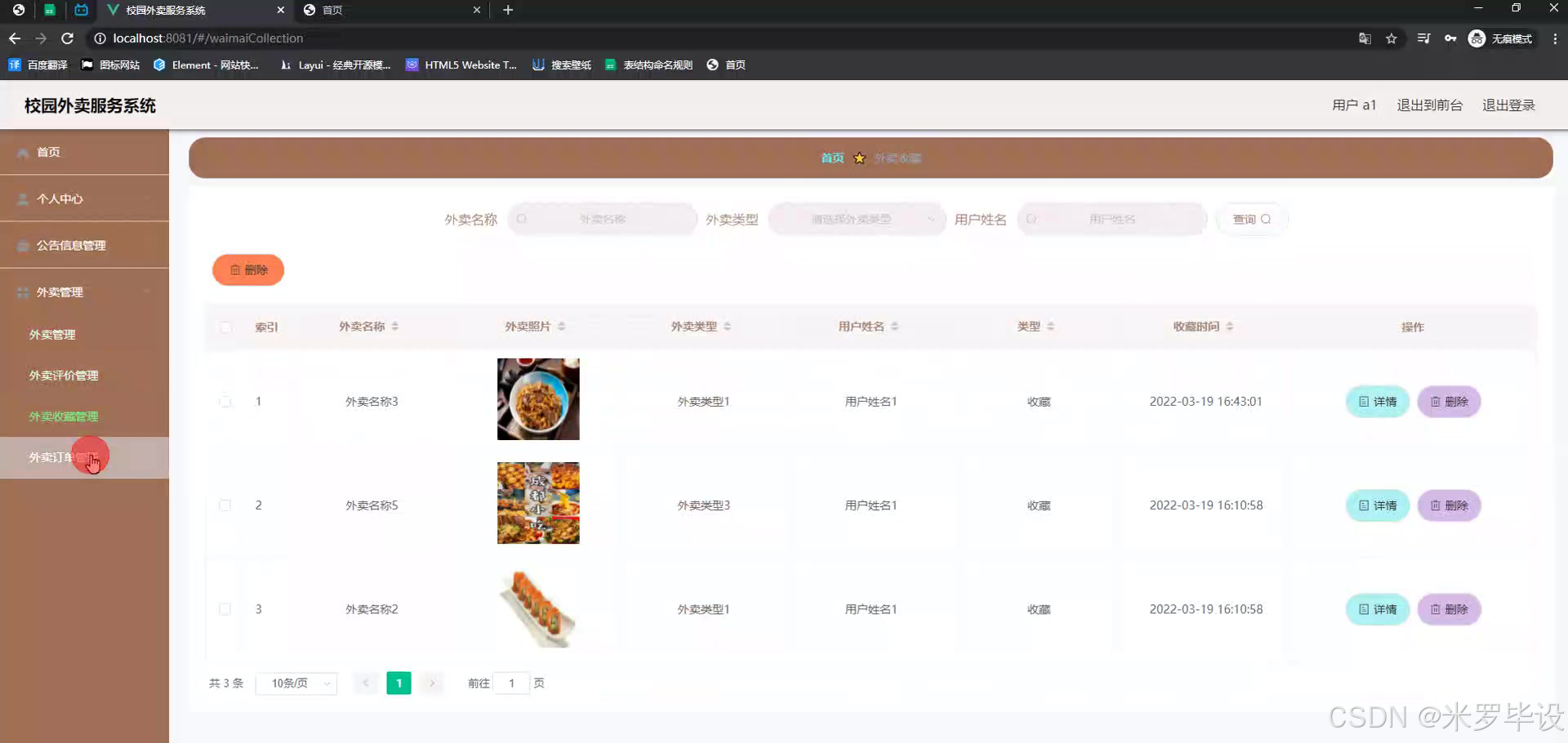1568x743 pixels.
Task: Open the 外卖类型 filter dropdown
Action: coord(857,219)
